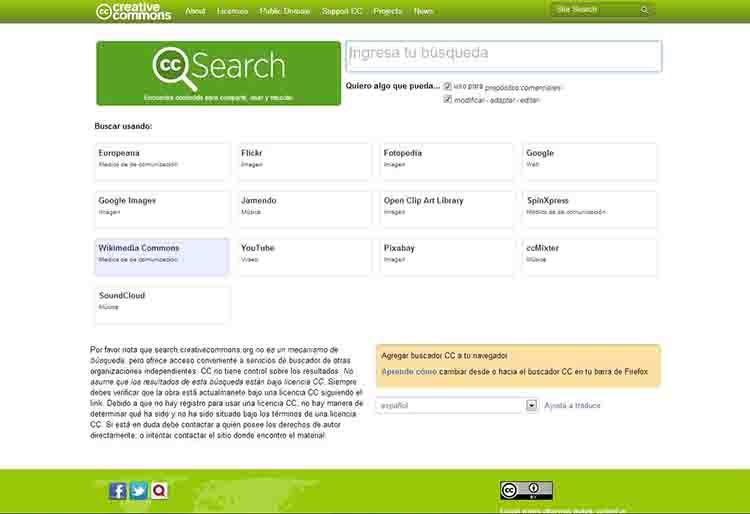Screen dimensions: 750x514
Task: Toggle the commercial purposes checkbox
Action: (447, 86)
